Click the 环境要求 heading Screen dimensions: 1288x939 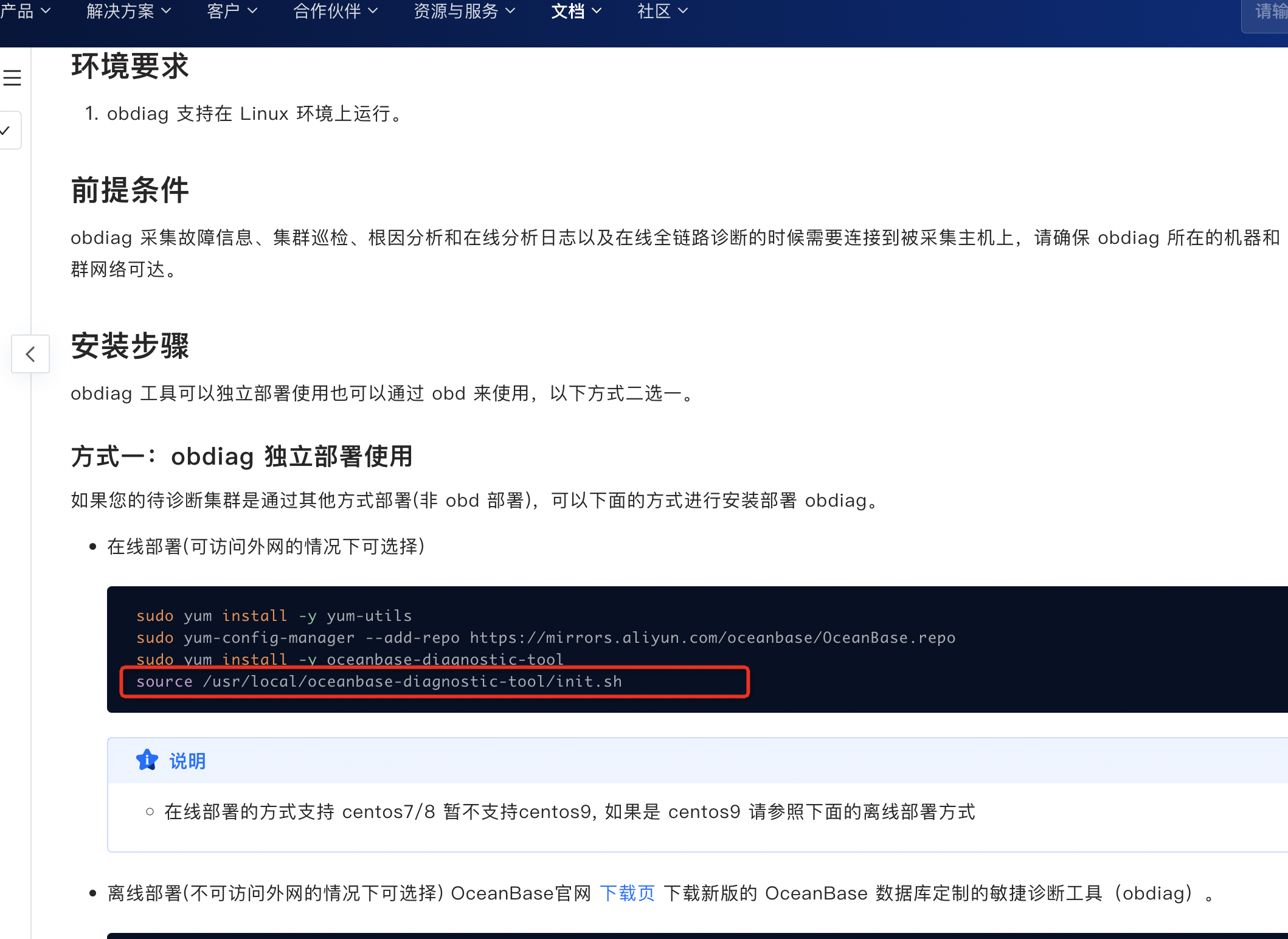[130, 66]
